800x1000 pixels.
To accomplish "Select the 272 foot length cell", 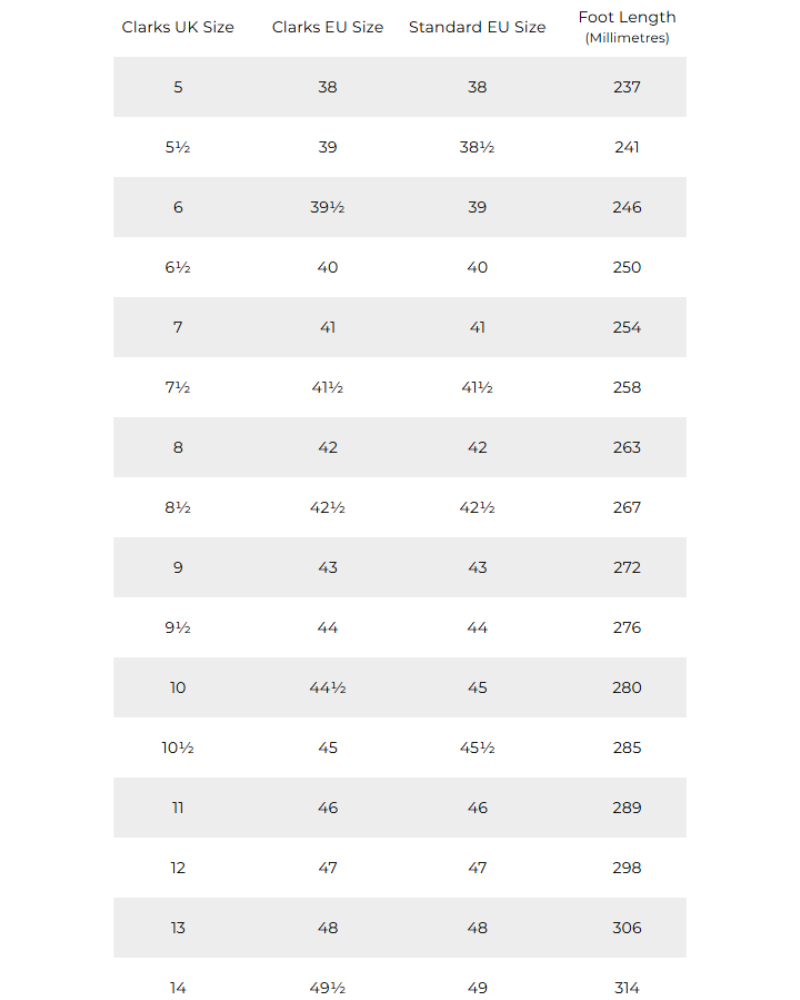I will (627, 567).
